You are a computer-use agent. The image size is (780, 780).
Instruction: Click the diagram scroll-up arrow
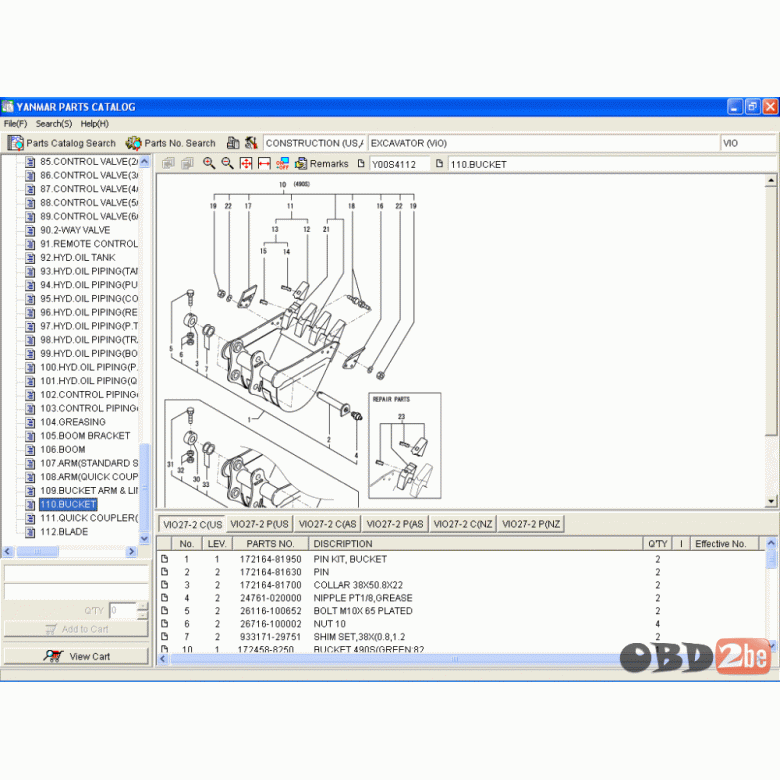point(771,180)
